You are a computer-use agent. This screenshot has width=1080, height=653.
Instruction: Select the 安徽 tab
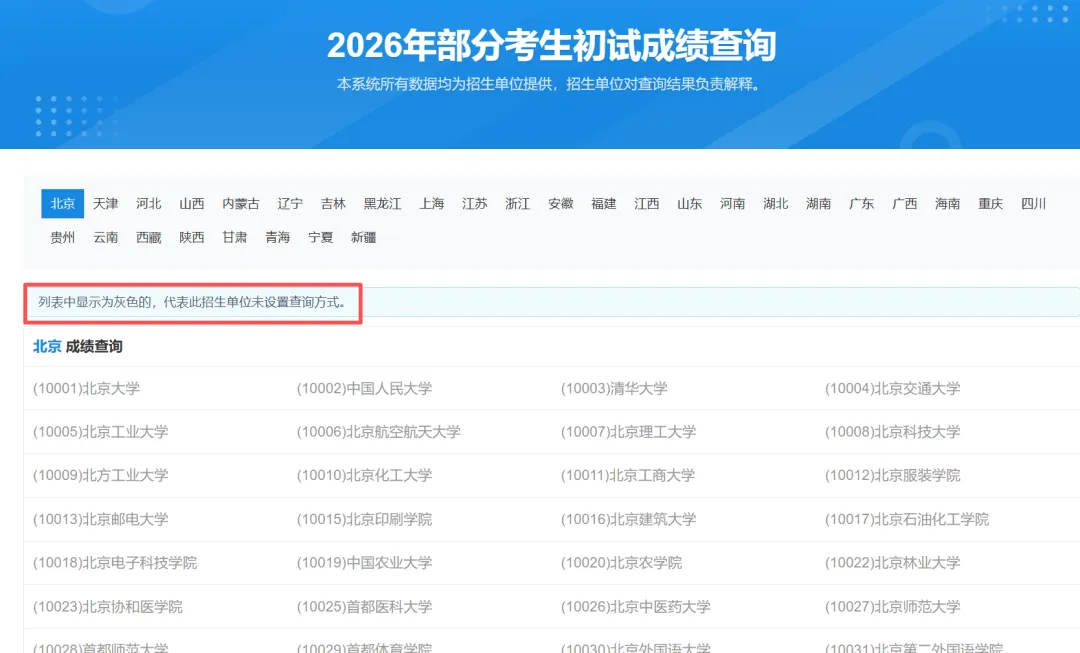point(561,204)
